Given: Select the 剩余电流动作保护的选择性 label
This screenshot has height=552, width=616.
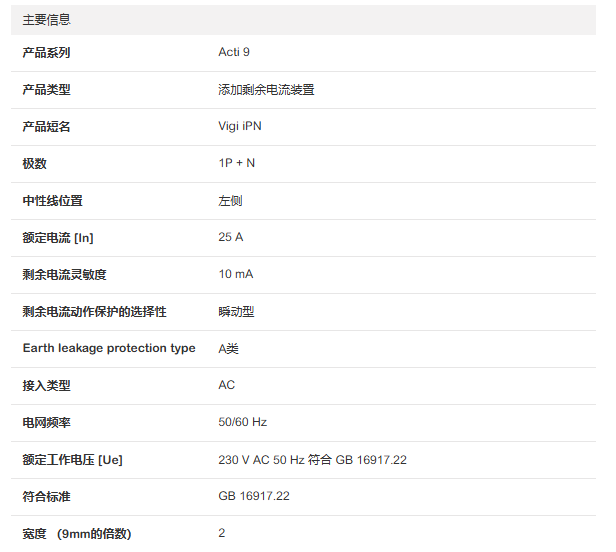Looking at the screenshot, I should click(x=94, y=312).
